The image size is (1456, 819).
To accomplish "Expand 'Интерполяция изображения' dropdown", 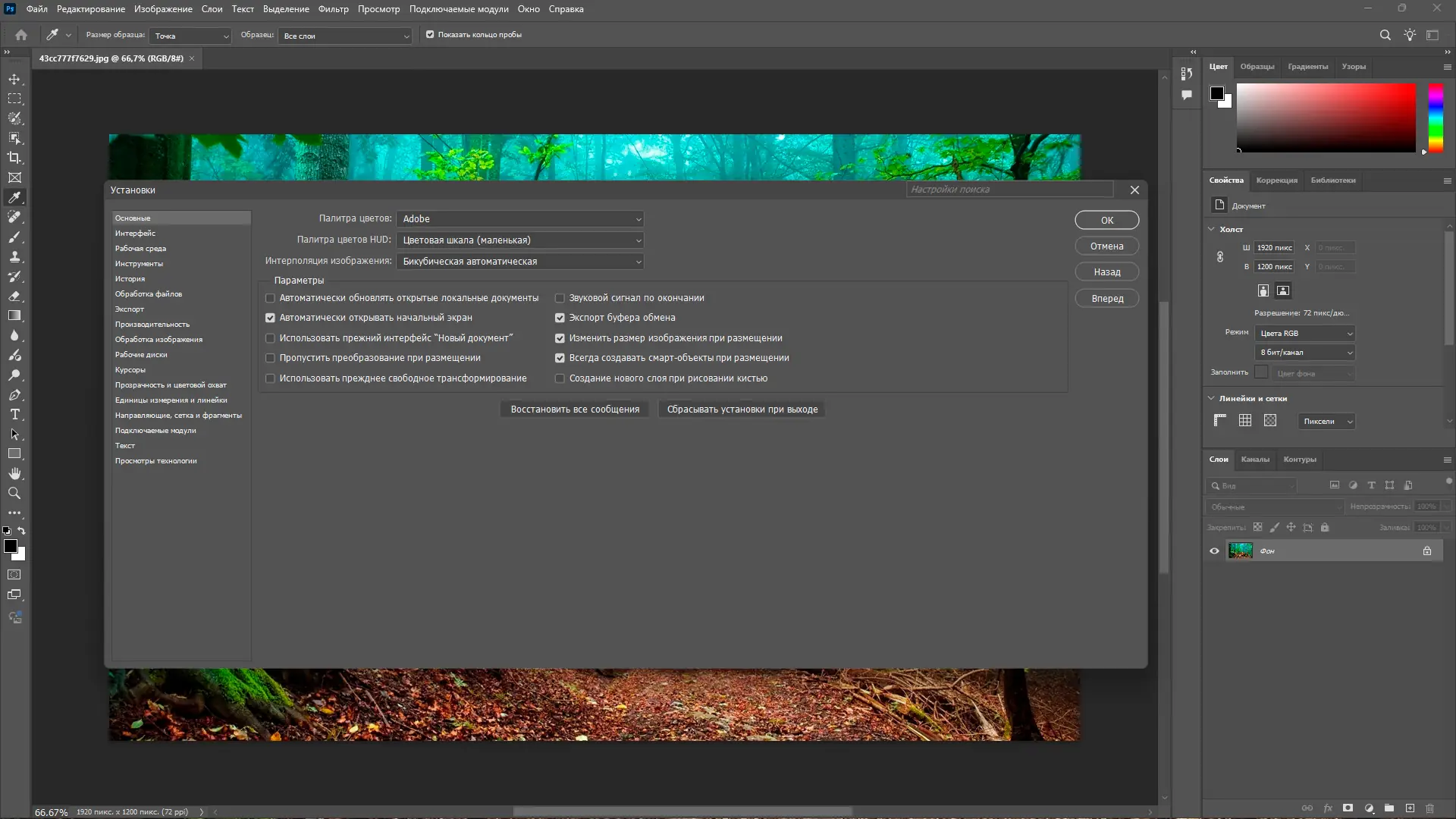I will (x=520, y=262).
